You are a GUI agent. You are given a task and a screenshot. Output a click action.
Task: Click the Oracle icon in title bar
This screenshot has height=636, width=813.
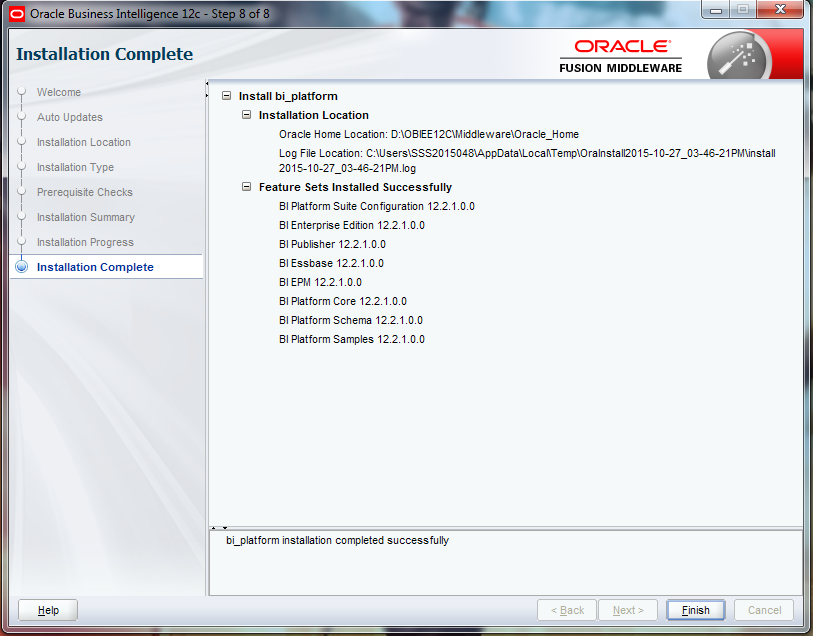point(17,14)
